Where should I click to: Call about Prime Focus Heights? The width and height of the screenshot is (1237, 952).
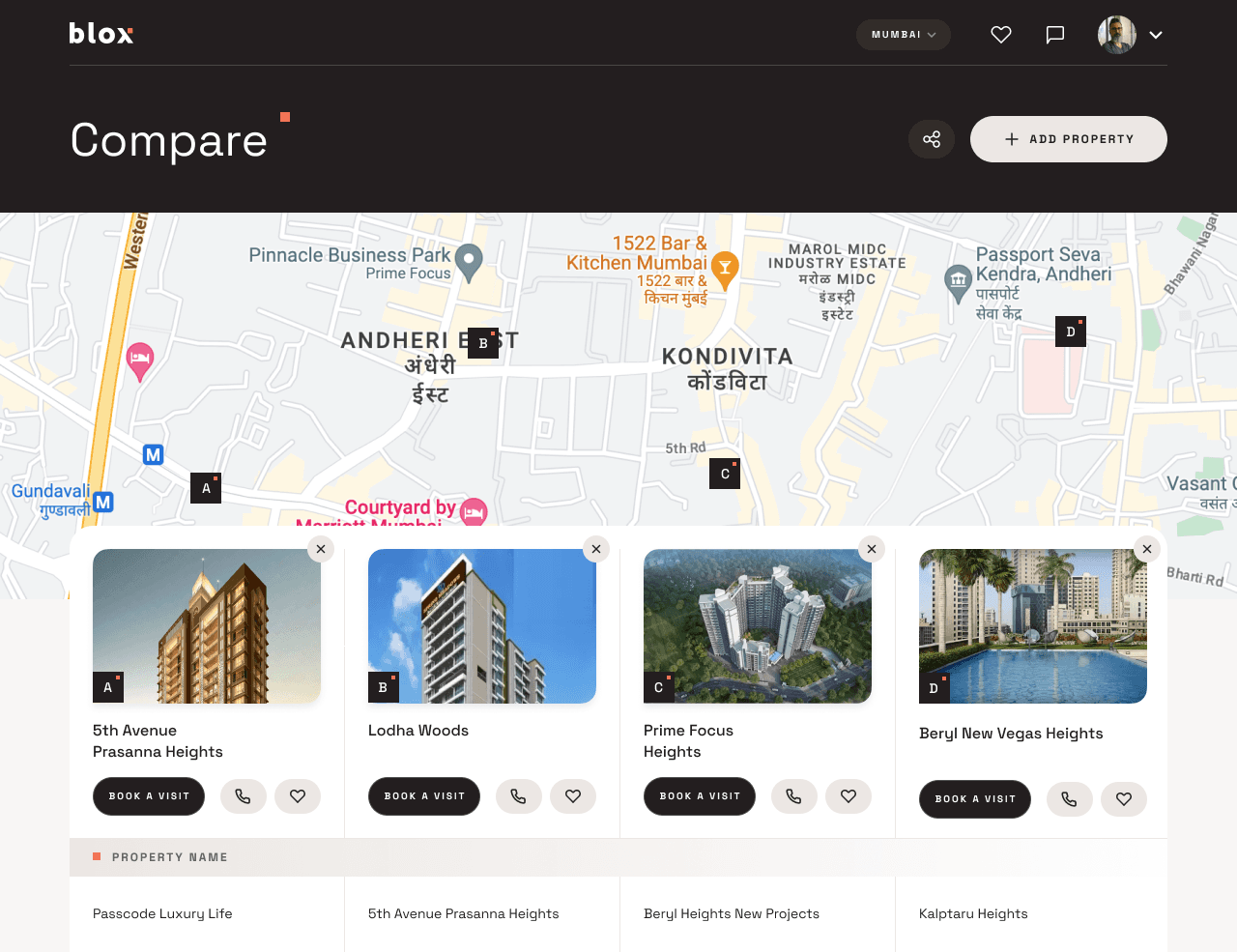794,796
